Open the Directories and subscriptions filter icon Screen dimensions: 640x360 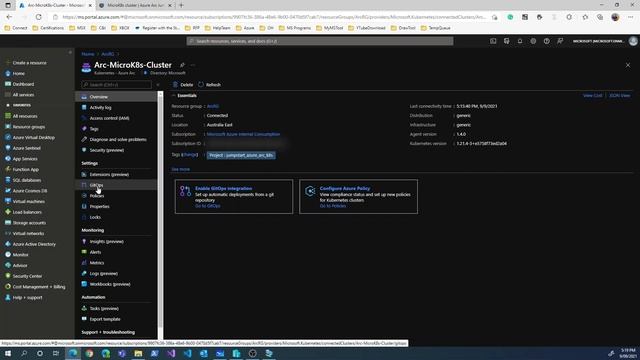tap(507, 41)
